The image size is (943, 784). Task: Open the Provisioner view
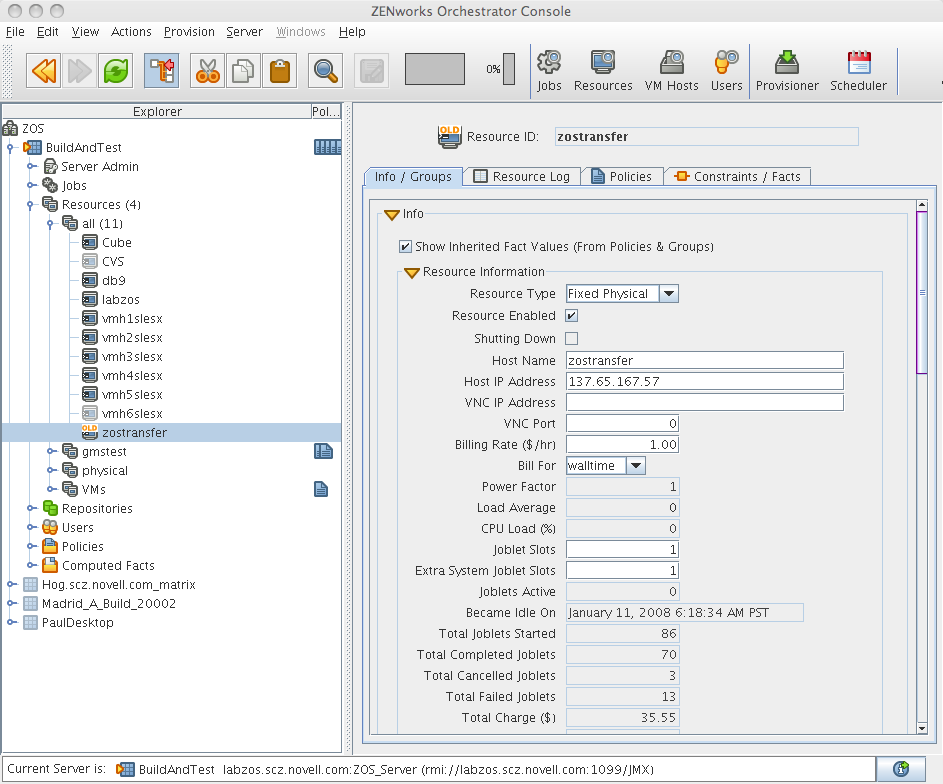[787, 71]
